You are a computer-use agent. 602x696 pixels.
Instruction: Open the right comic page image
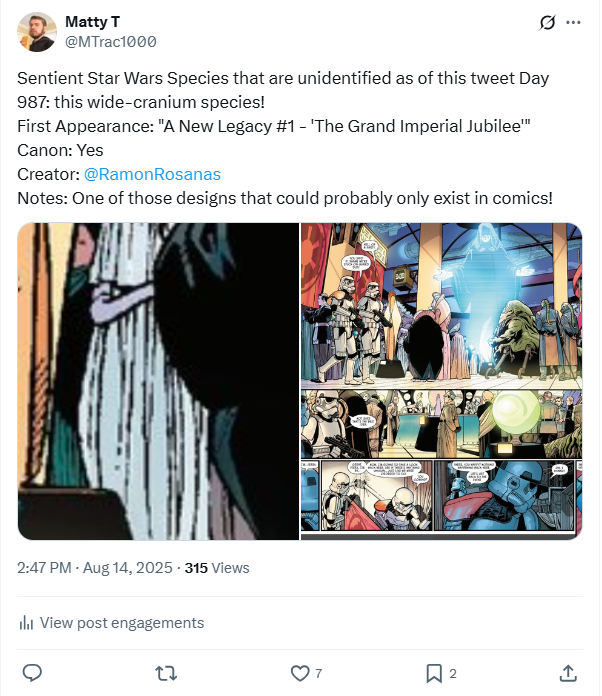click(441, 381)
